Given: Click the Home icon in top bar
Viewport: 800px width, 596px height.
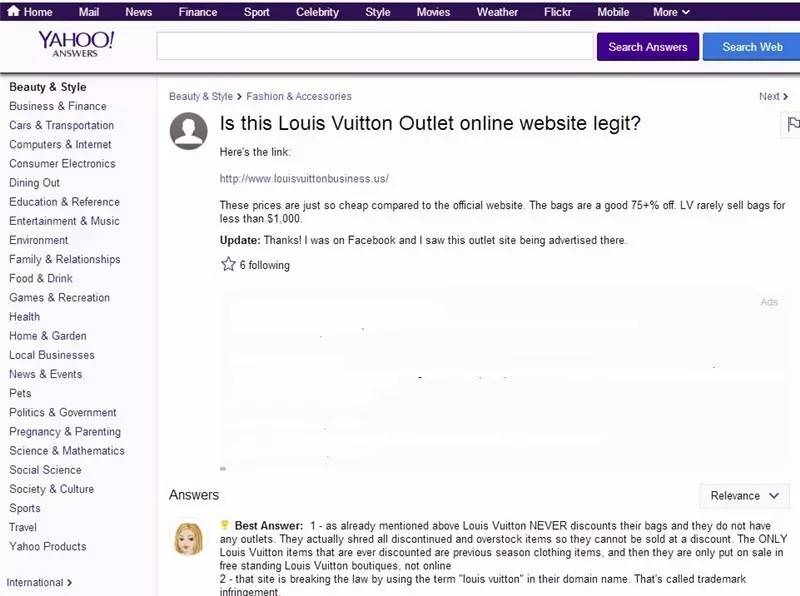Looking at the screenshot, I should click(13, 11).
